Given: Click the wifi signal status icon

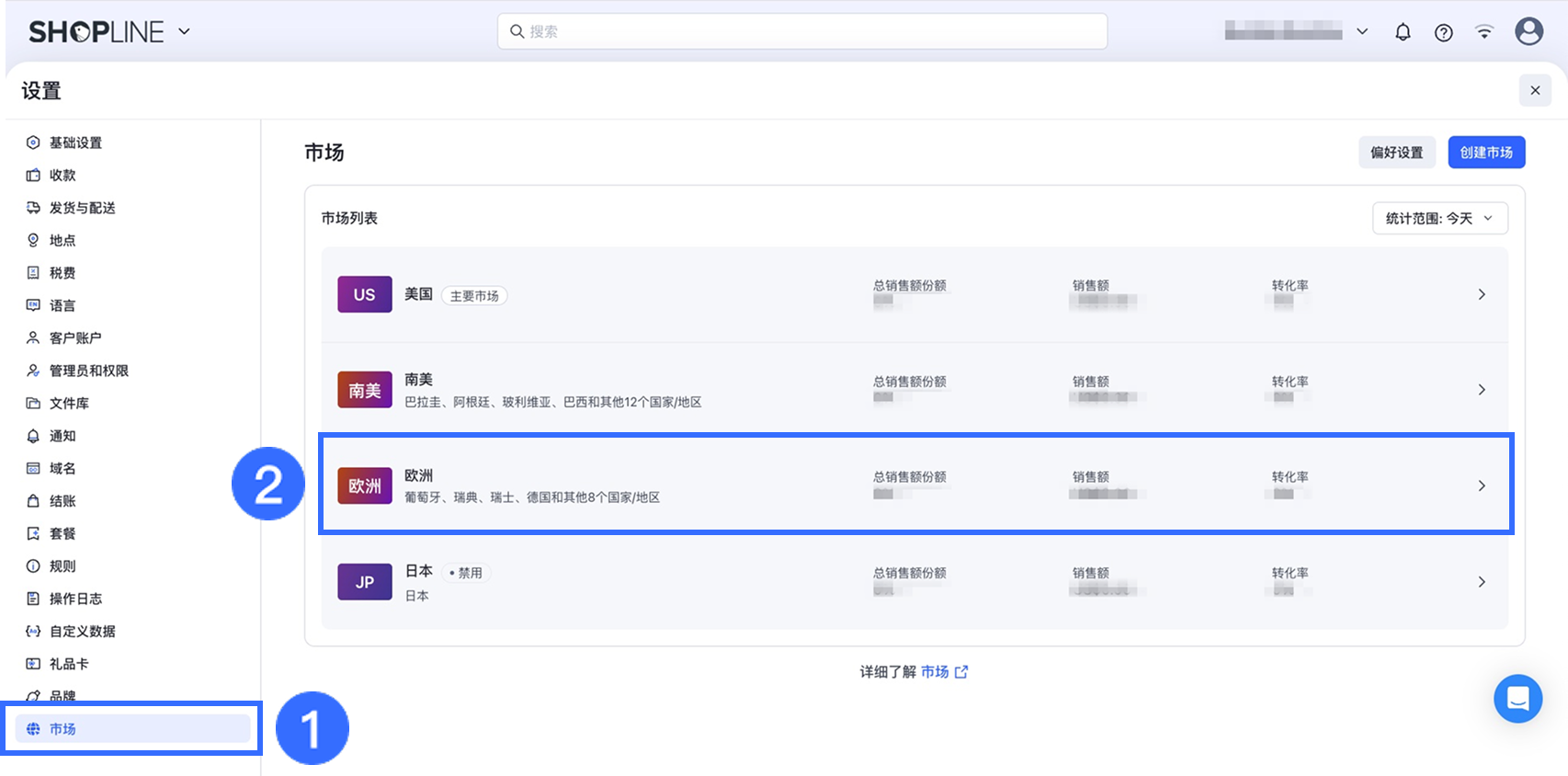Looking at the screenshot, I should [x=1484, y=32].
